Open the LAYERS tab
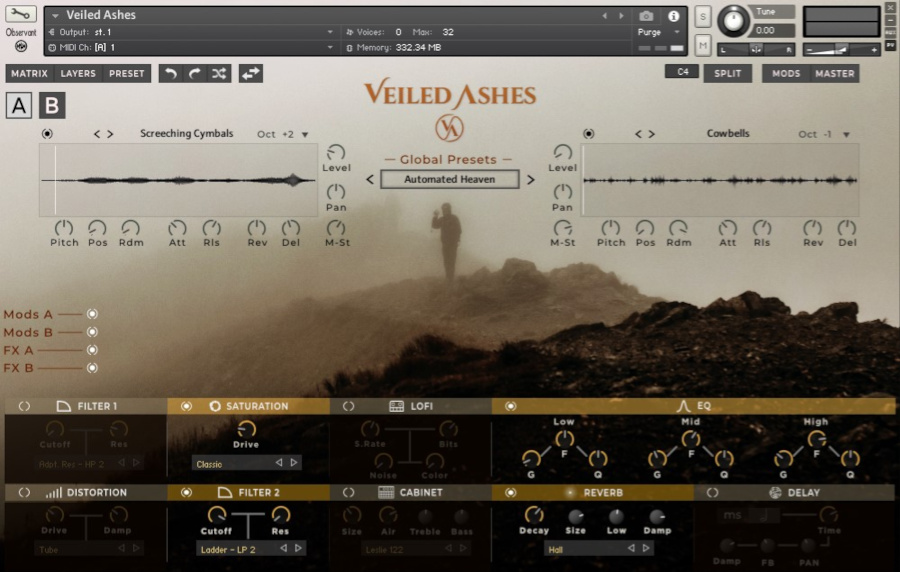 point(78,73)
